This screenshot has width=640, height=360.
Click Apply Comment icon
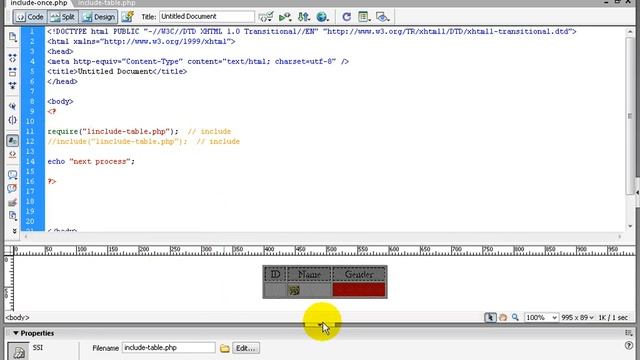pyautogui.click(x=13, y=175)
